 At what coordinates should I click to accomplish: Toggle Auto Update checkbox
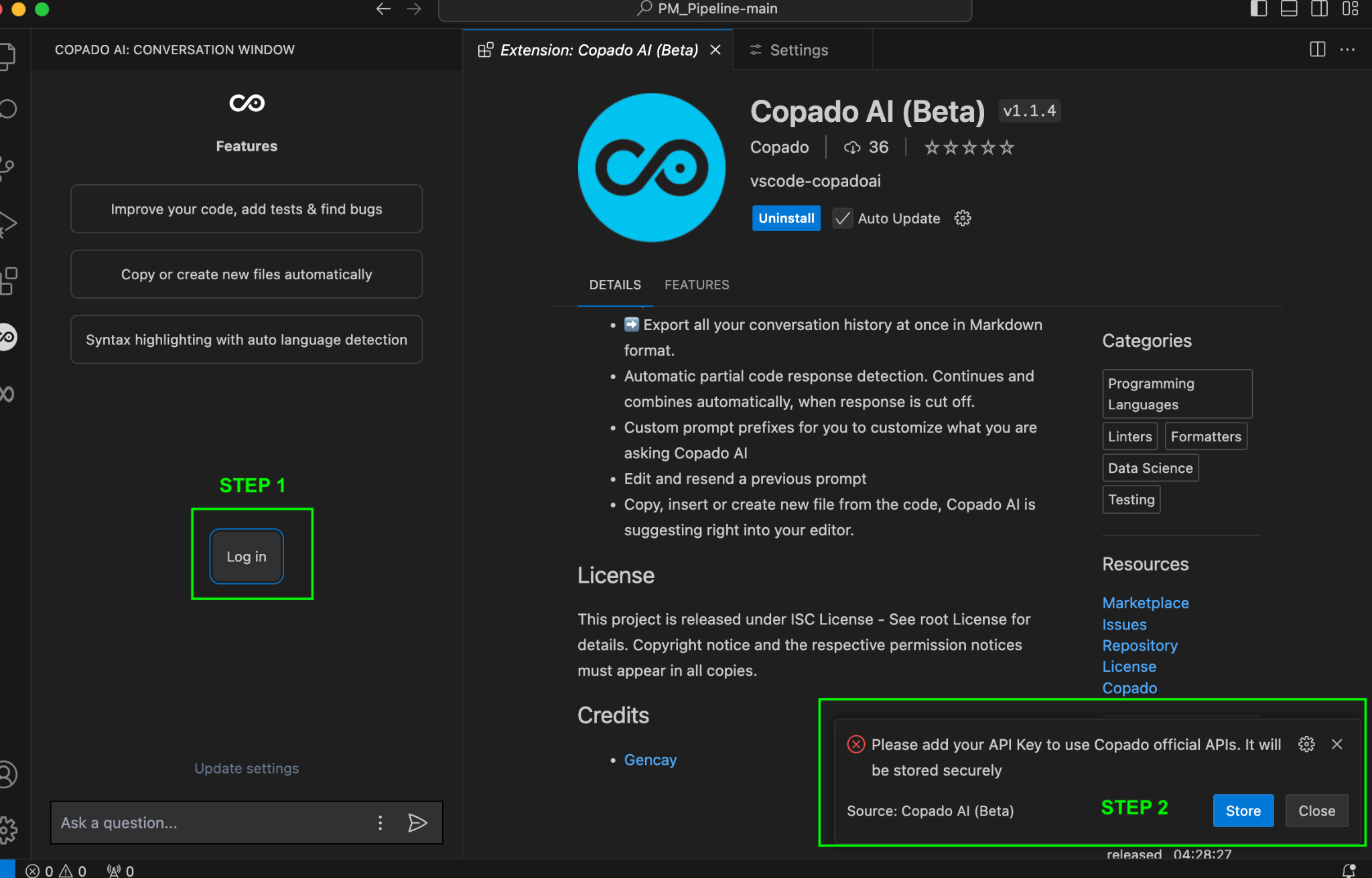pyautogui.click(x=843, y=218)
